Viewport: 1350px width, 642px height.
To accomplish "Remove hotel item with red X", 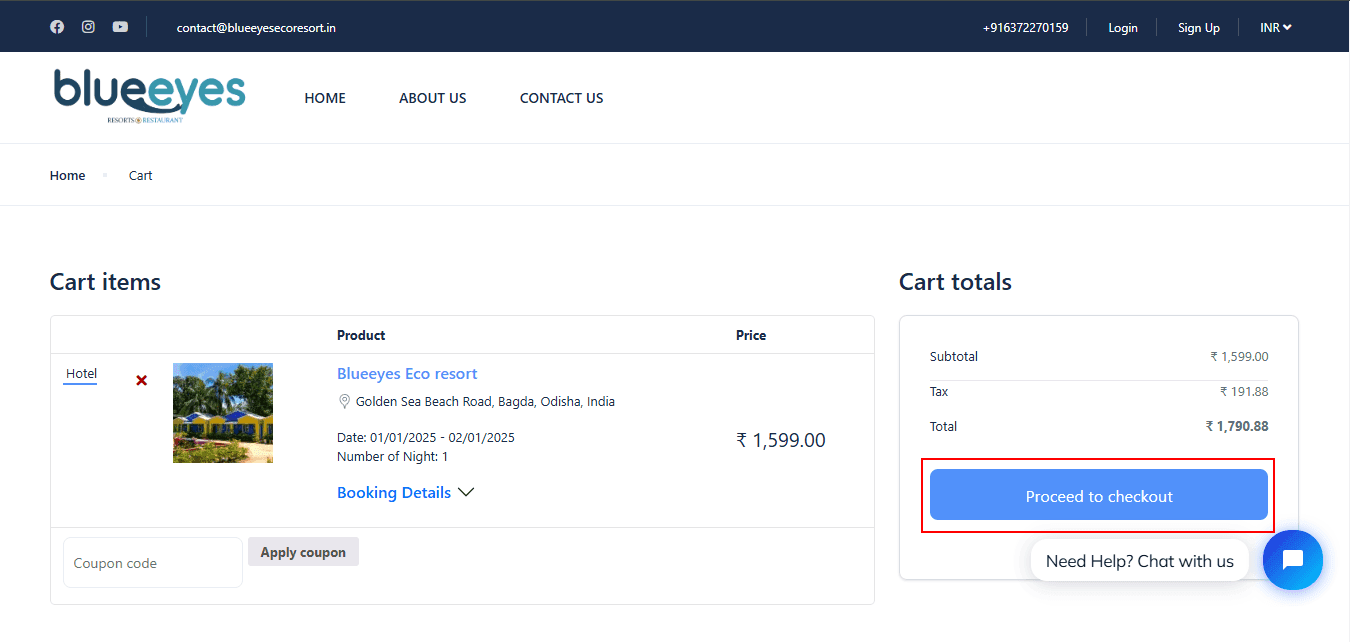I will click(141, 380).
